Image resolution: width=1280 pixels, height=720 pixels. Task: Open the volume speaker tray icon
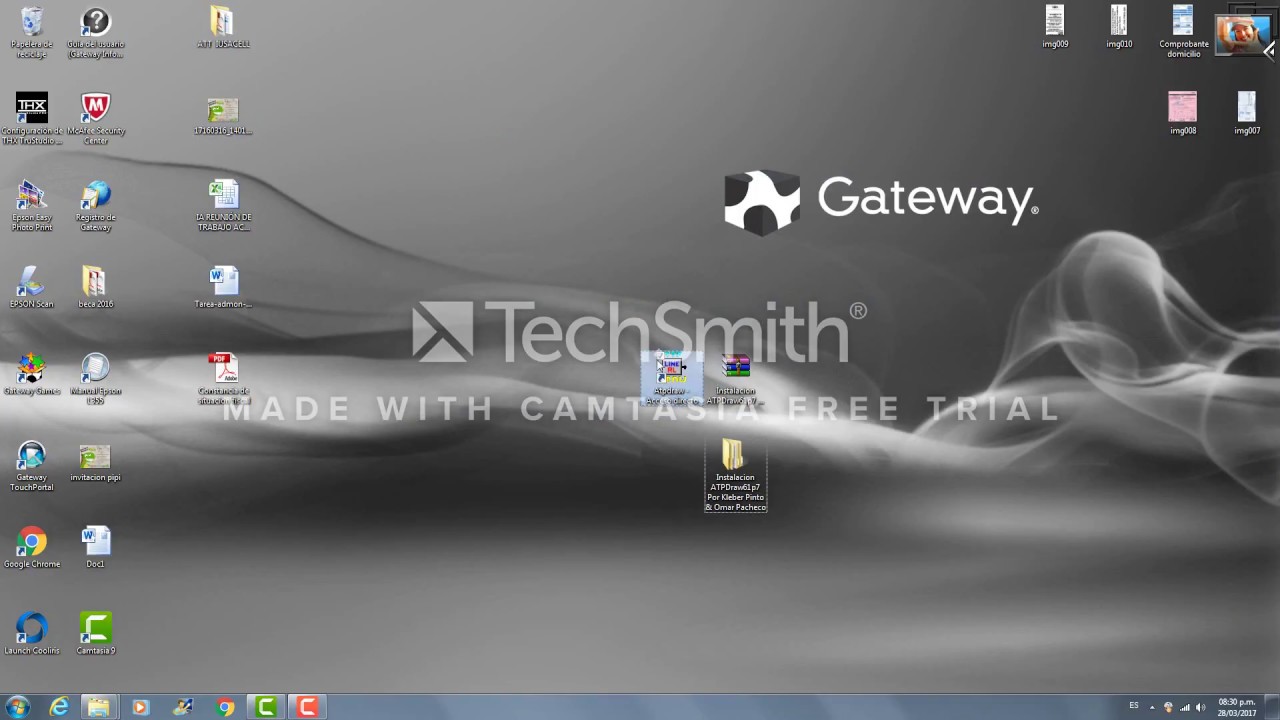click(1201, 707)
